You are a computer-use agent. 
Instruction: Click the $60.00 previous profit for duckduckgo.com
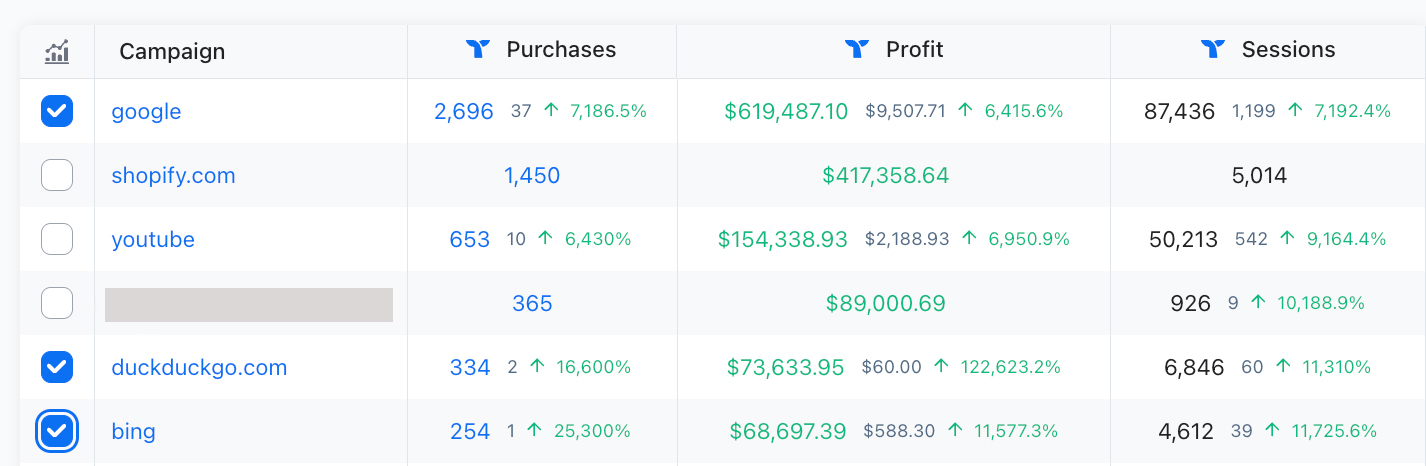pyautogui.click(x=891, y=367)
